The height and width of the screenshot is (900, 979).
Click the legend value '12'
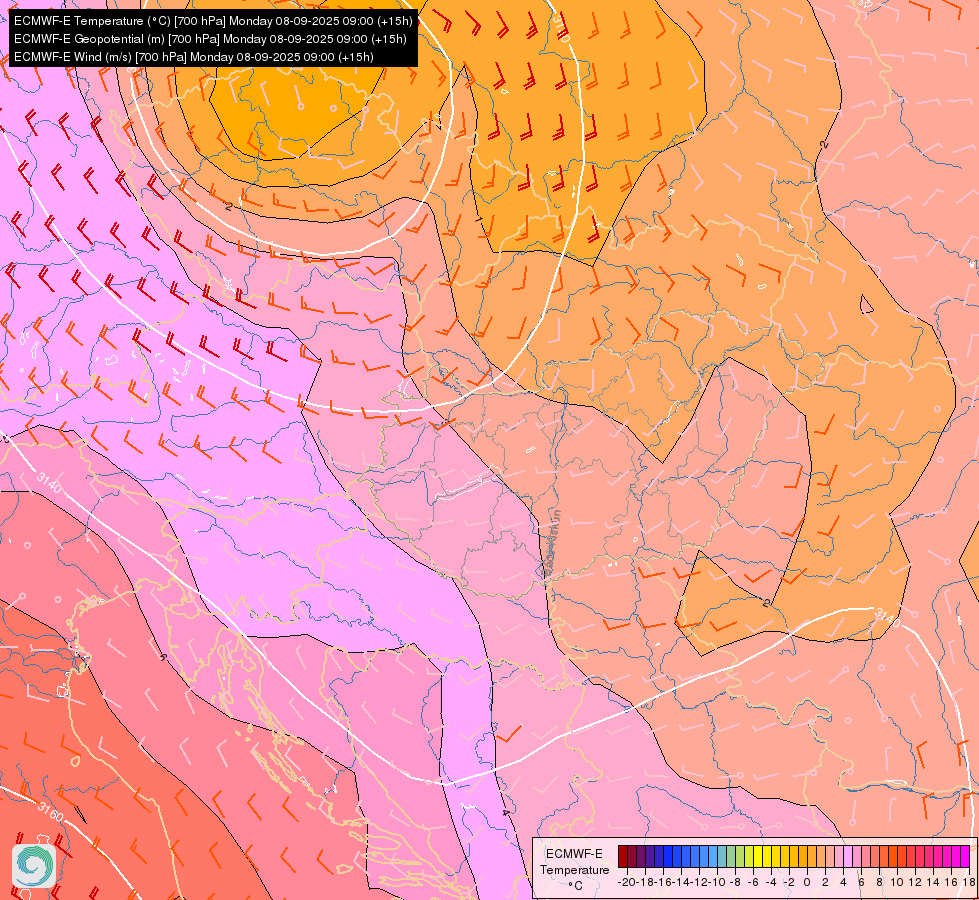point(915,882)
